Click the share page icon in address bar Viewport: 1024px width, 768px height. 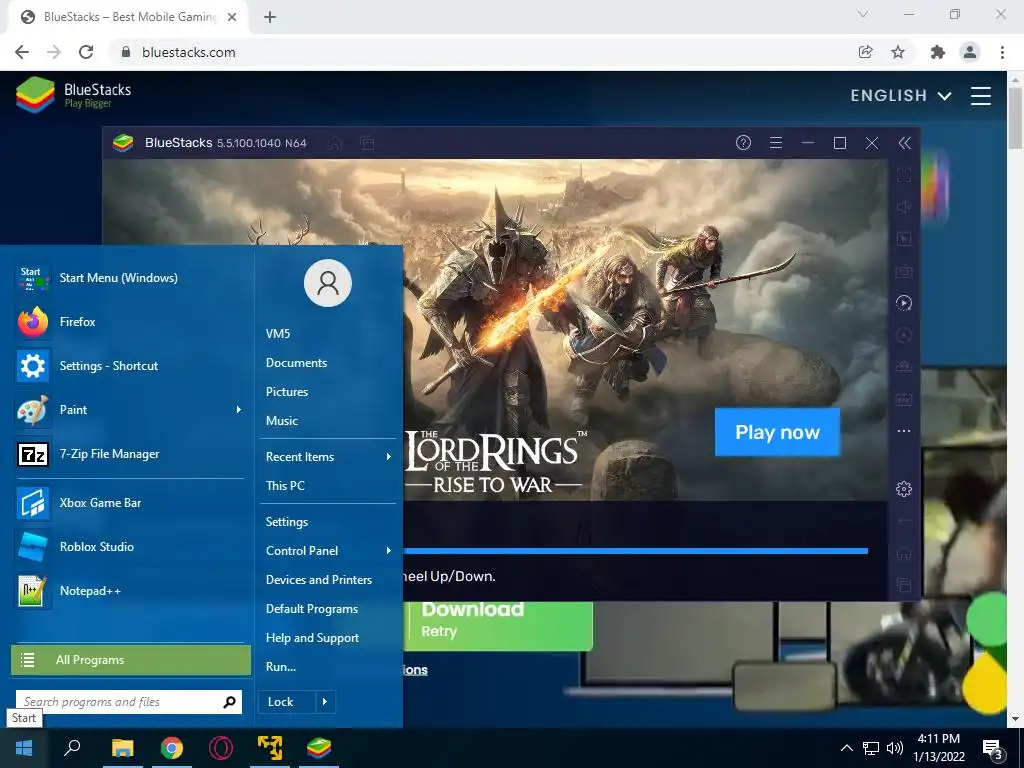point(865,52)
